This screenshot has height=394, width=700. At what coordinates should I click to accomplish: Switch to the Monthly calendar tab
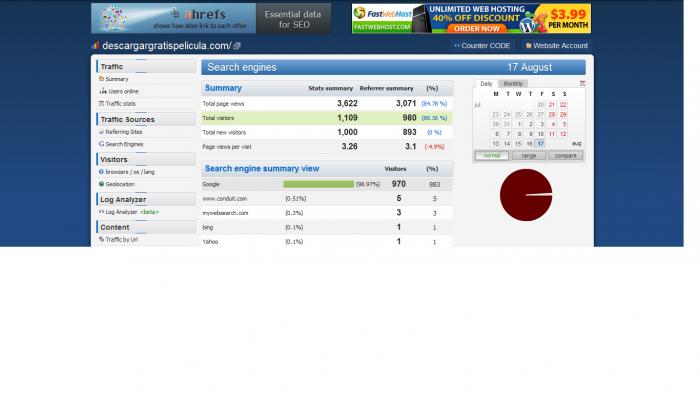click(x=513, y=83)
